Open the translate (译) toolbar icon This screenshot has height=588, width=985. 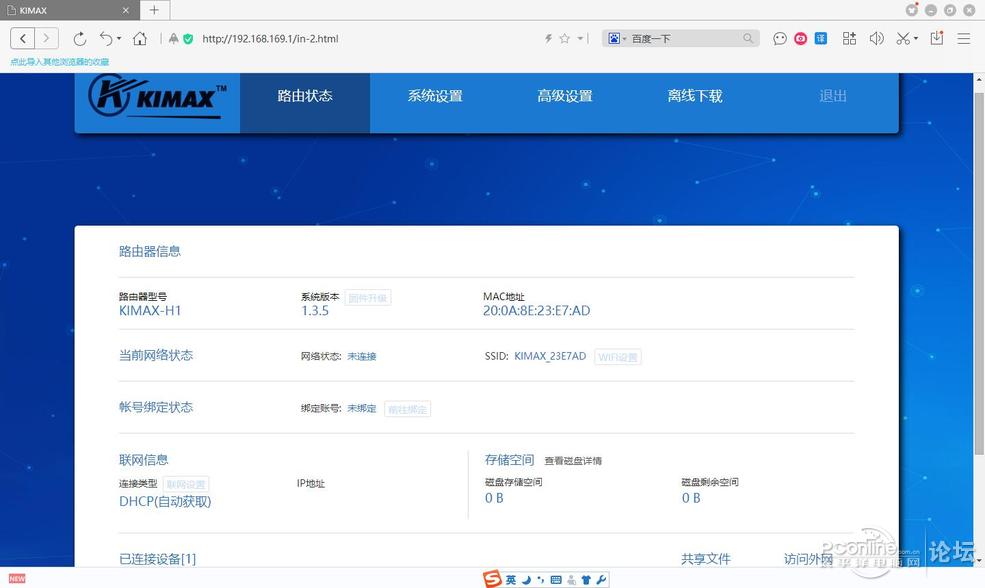(820, 38)
